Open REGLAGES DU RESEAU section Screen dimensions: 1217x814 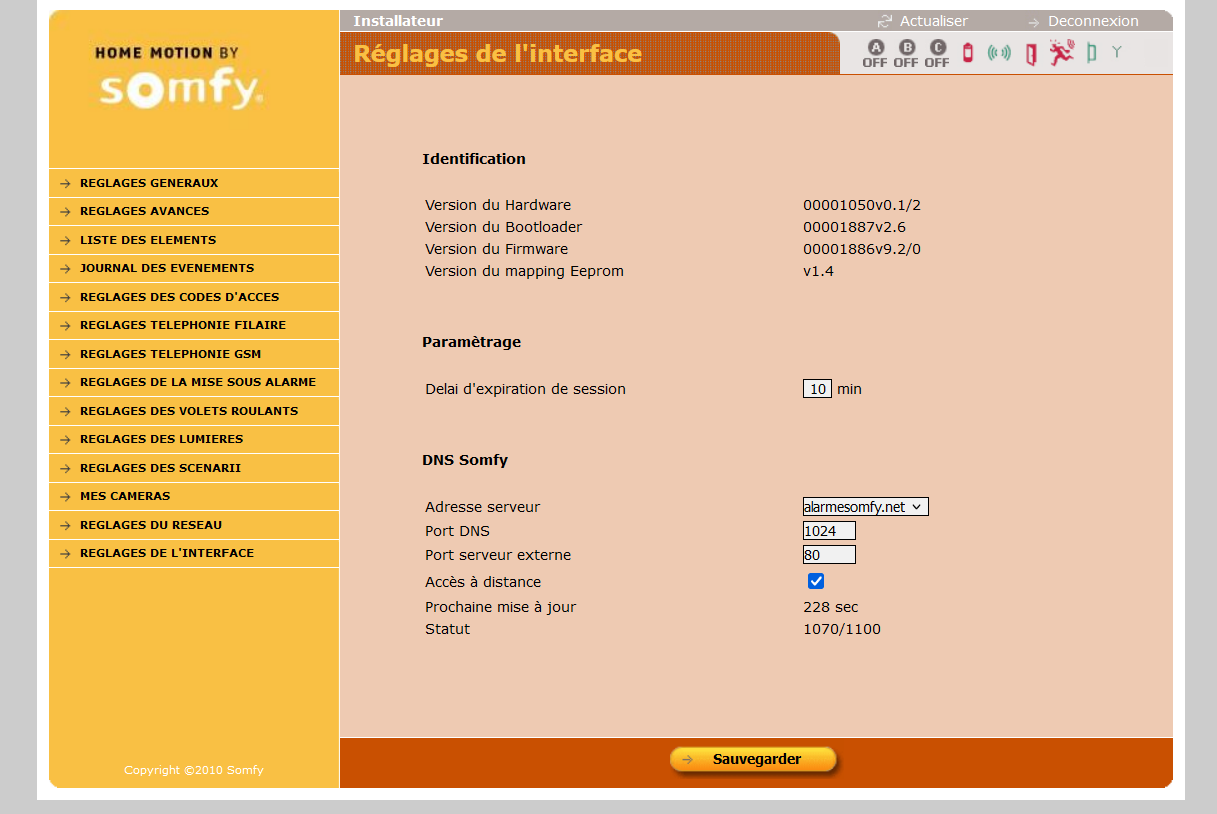pos(151,525)
